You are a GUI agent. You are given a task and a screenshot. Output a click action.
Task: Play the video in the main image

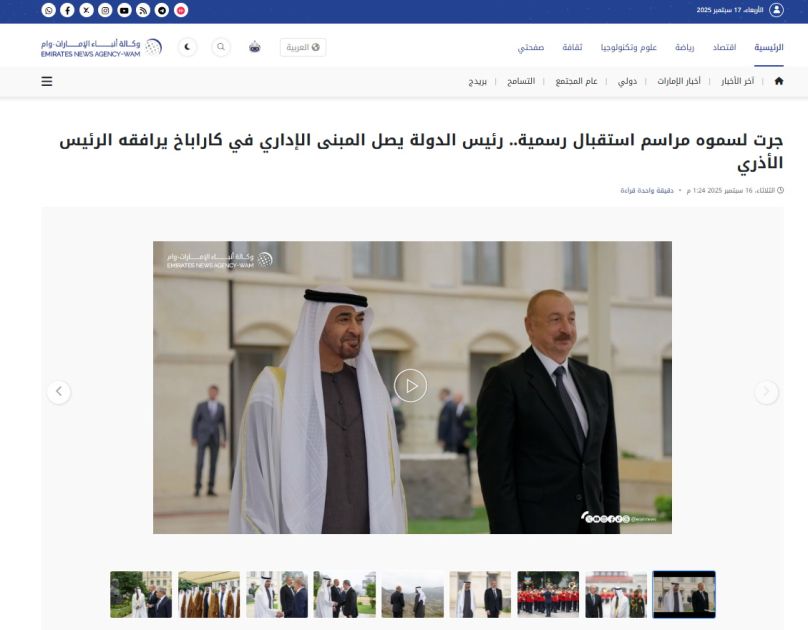point(410,386)
